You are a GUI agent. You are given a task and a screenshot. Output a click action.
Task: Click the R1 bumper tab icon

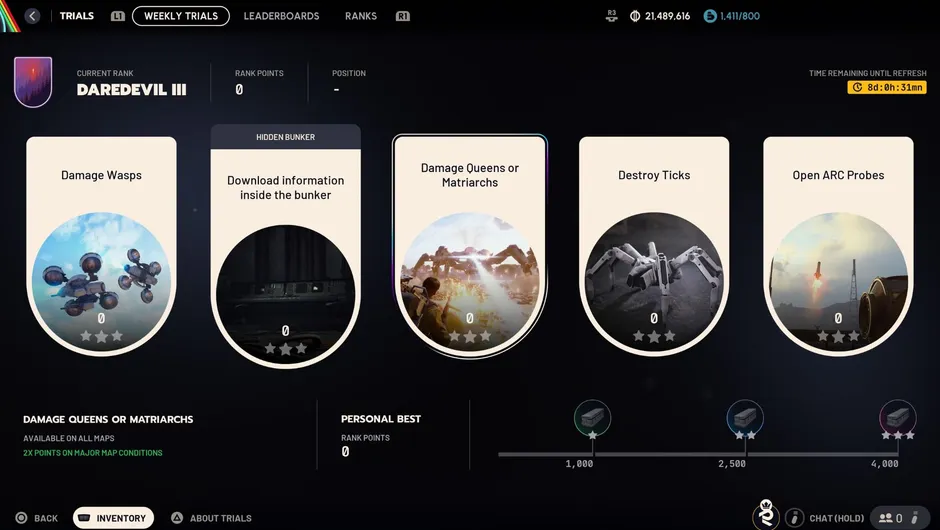[403, 16]
